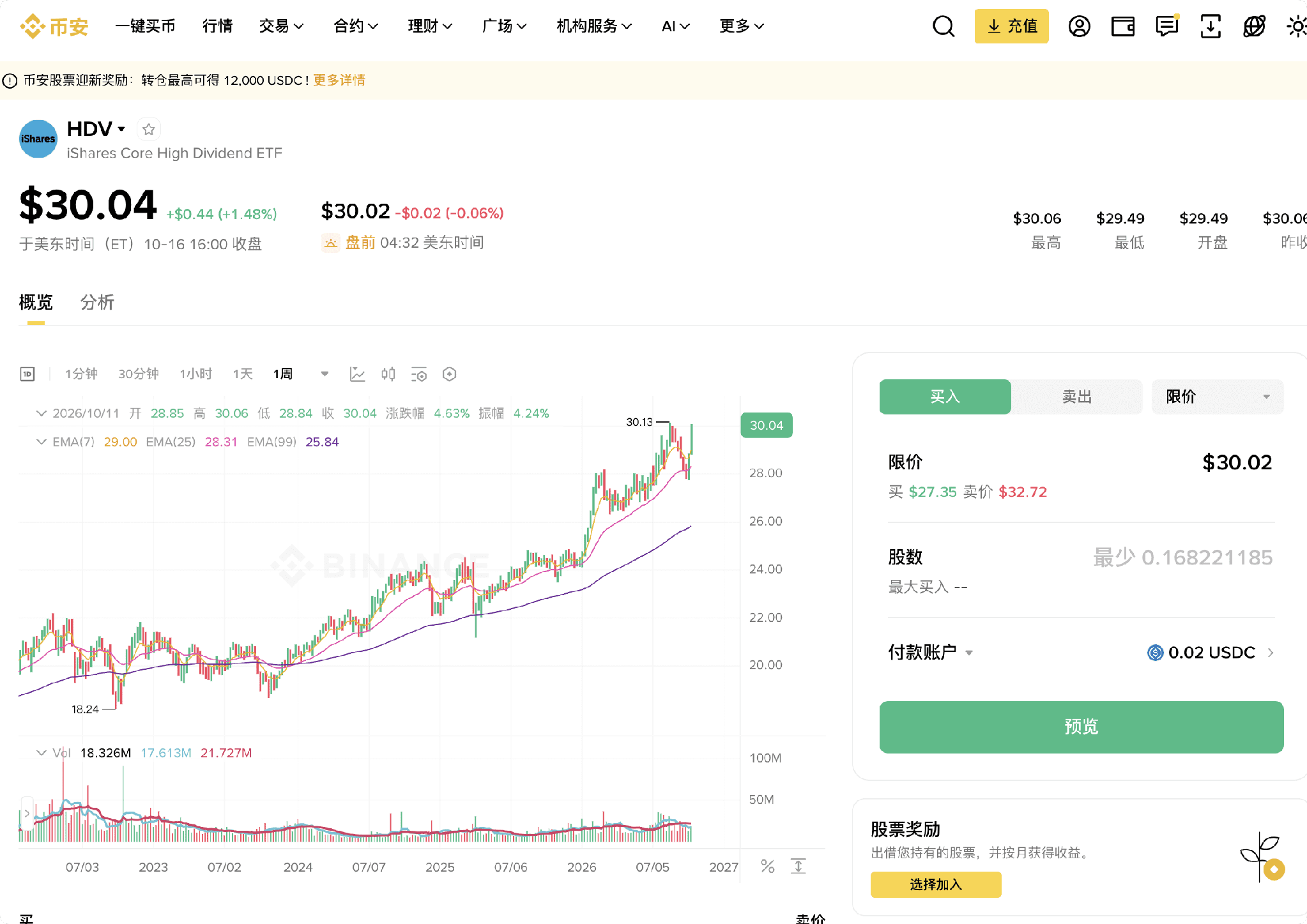Open the 行情 menu item
The image size is (1307, 924).
[x=217, y=26]
